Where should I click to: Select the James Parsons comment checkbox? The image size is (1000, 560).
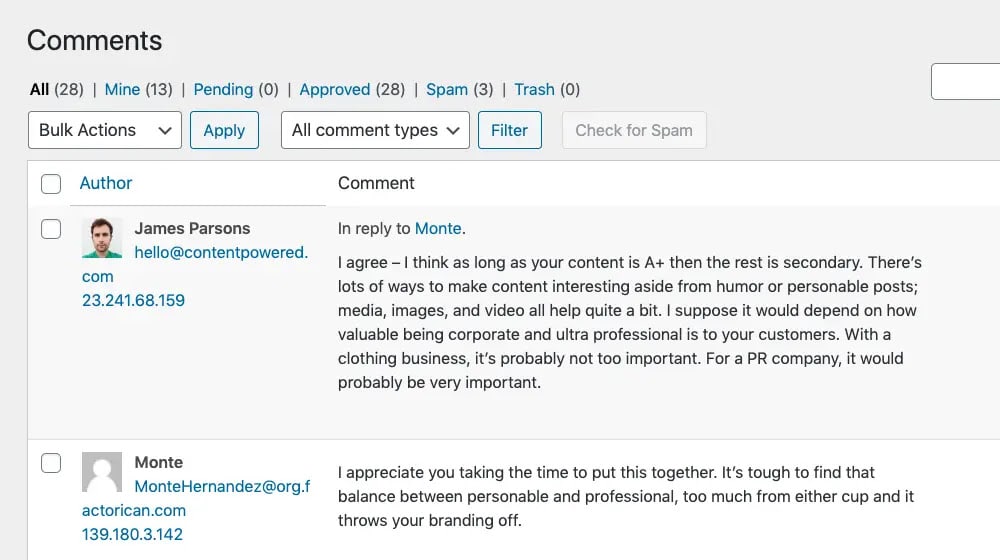point(51,229)
